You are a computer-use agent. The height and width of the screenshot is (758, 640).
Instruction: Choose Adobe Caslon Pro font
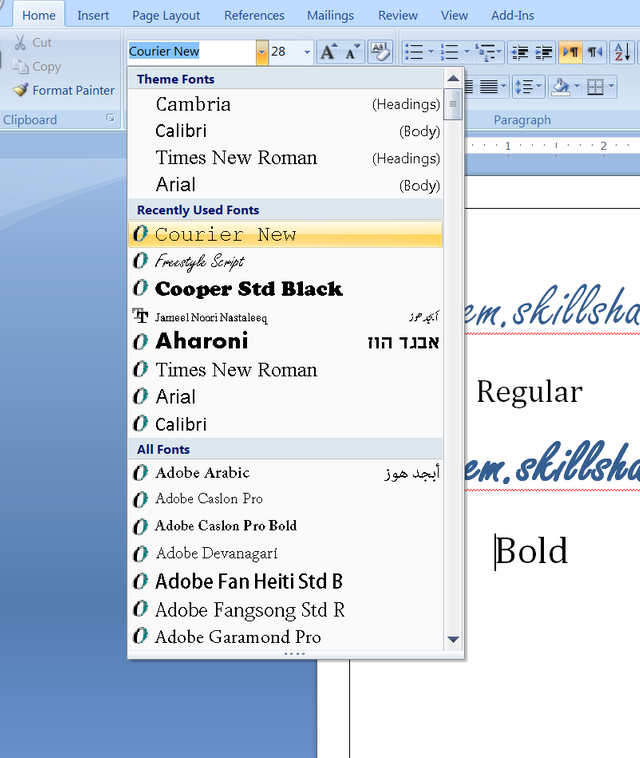coord(285,499)
